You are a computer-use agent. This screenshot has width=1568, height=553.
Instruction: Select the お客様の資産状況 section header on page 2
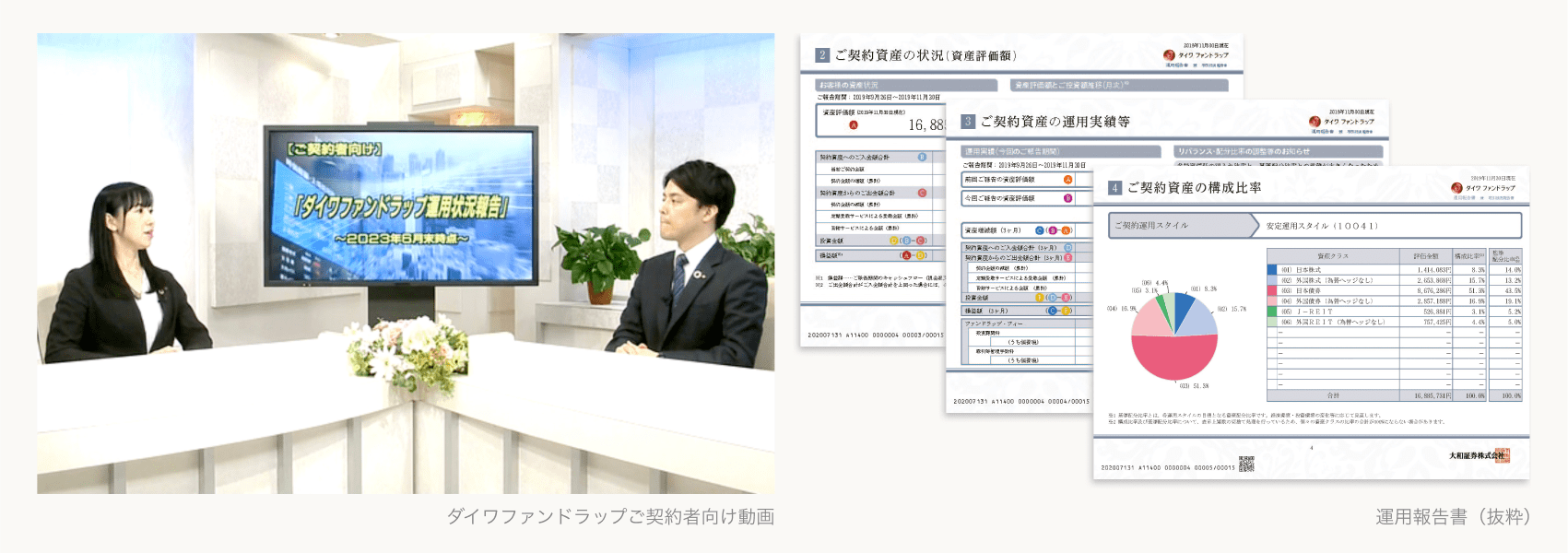(x=907, y=86)
